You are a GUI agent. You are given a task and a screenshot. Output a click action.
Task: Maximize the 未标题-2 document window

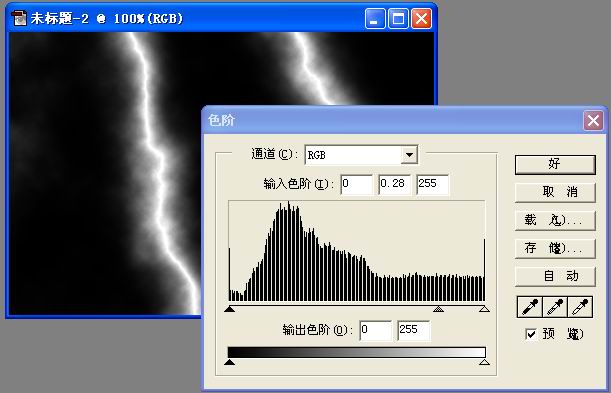[x=398, y=18]
